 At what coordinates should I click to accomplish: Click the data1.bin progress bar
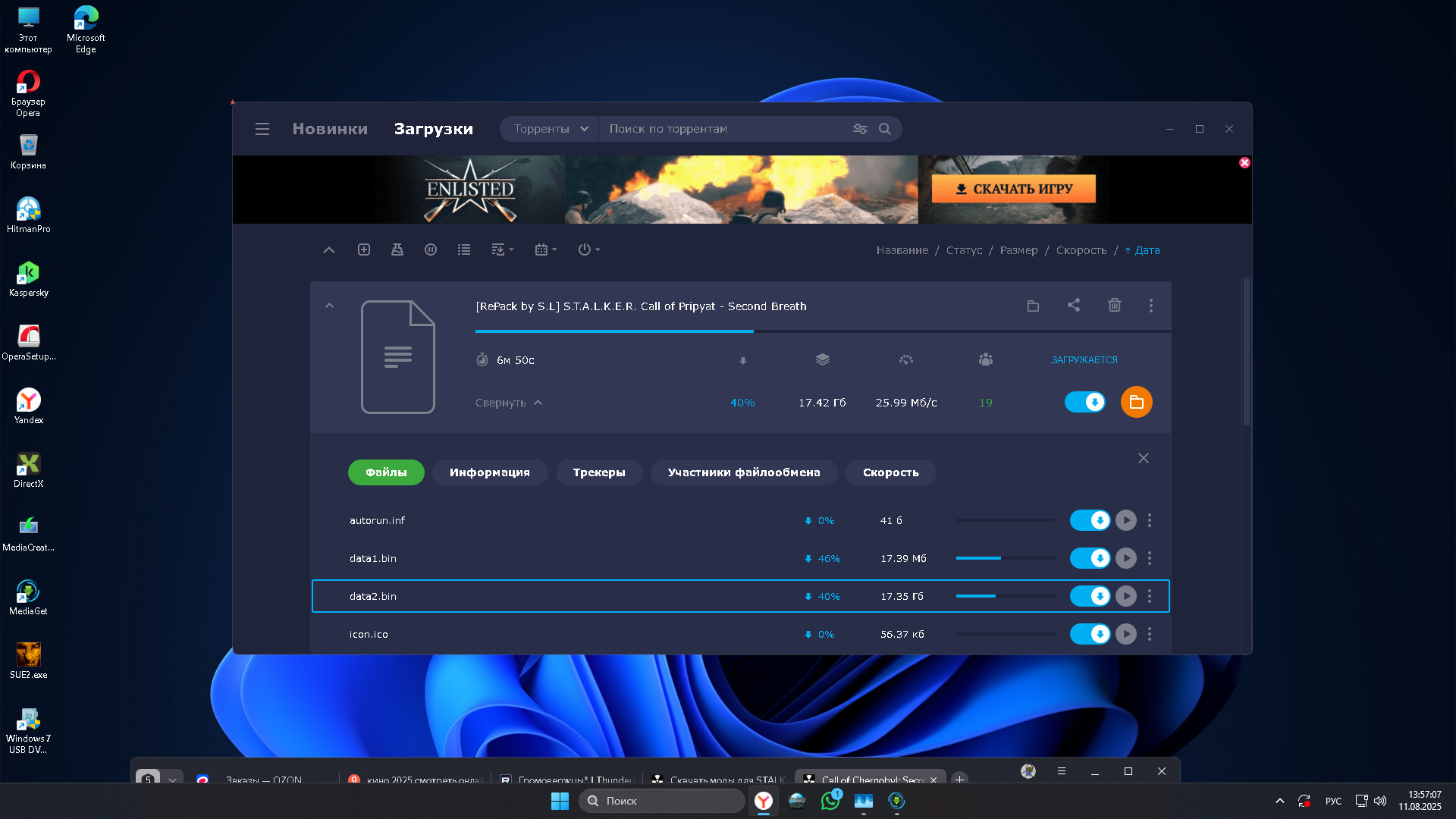[1005, 558]
